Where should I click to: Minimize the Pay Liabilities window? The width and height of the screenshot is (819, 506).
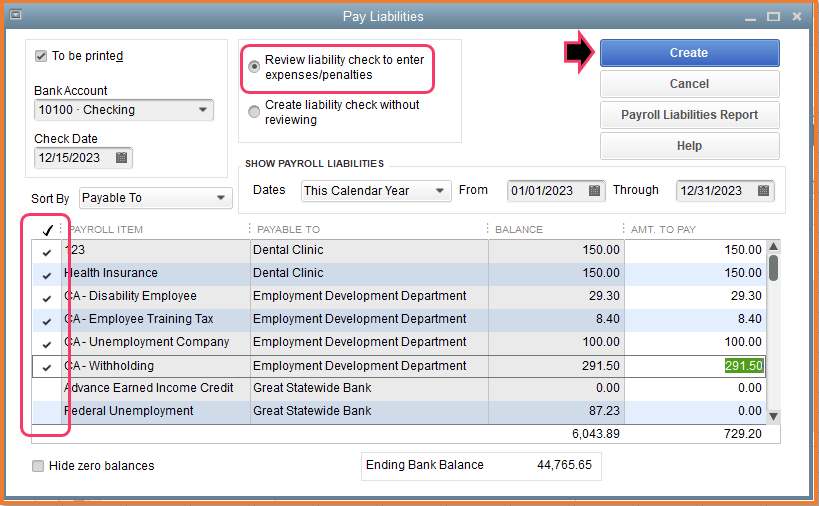pos(751,17)
